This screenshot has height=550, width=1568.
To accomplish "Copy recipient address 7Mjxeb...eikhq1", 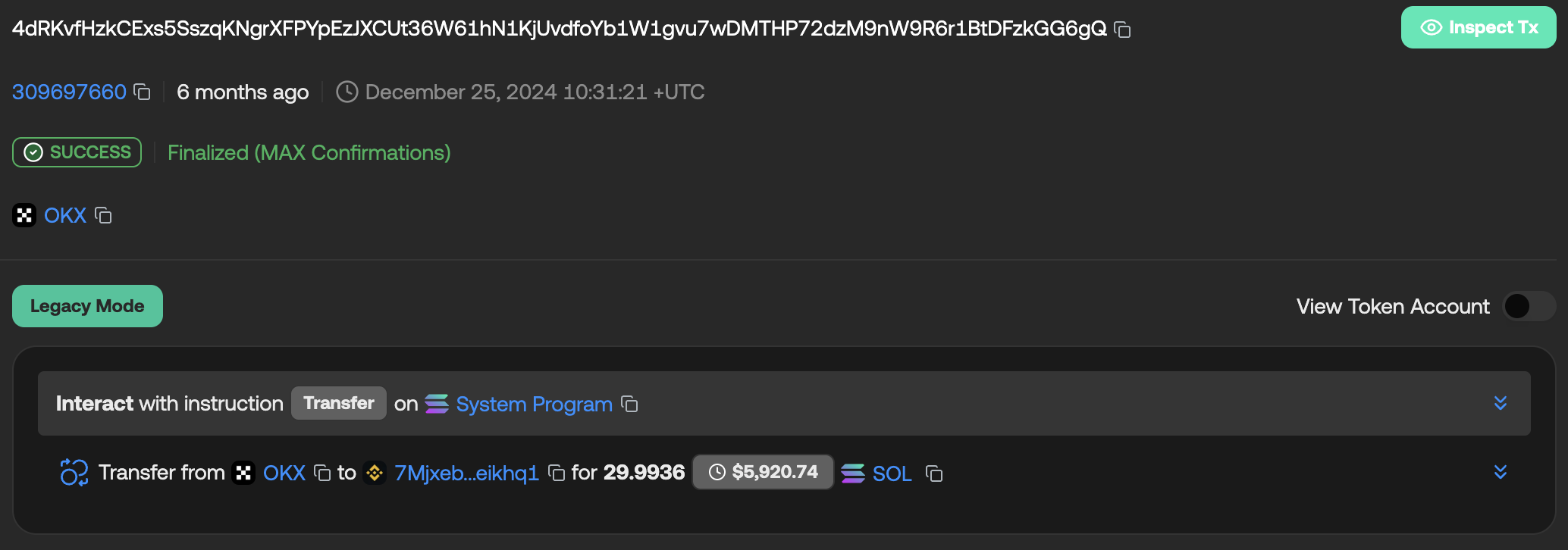I will [x=557, y=473].
